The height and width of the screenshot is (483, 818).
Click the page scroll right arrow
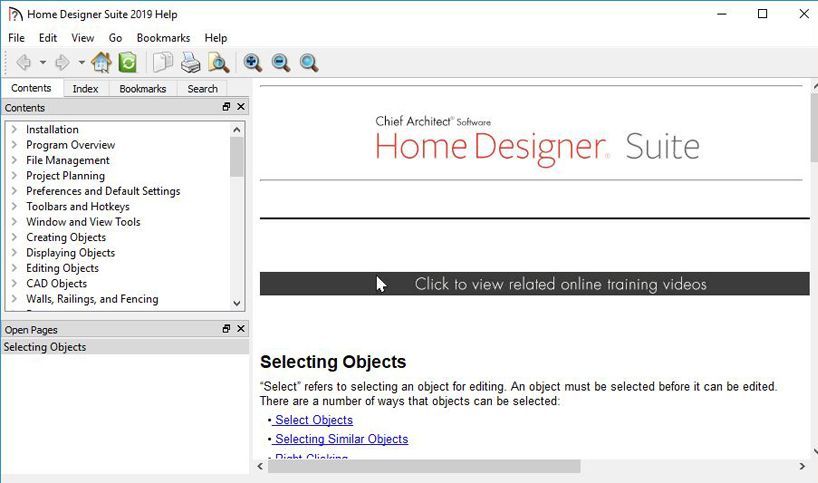click(802, 466)
